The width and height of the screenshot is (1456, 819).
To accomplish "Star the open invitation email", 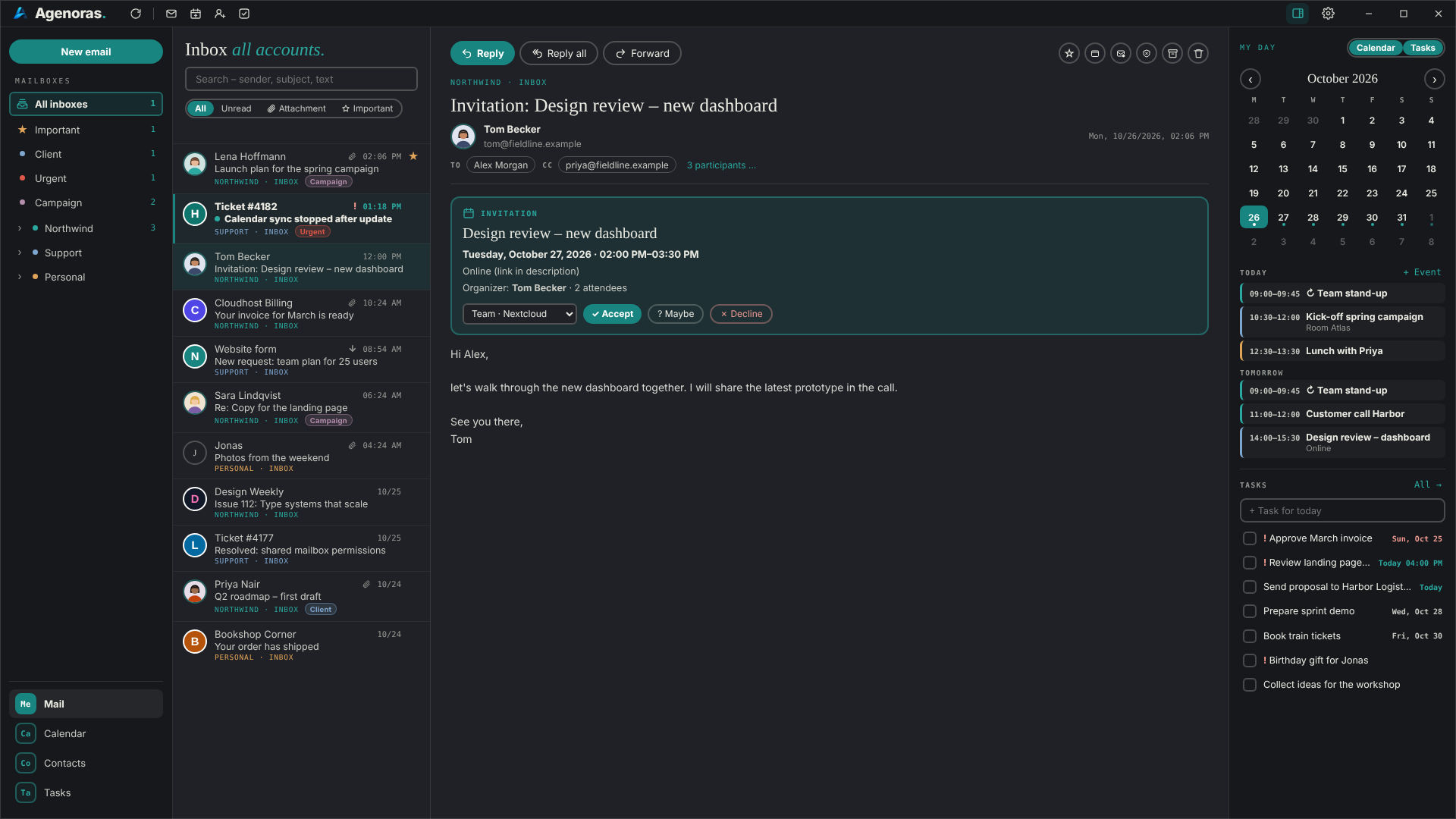I will click(1069, 54).
